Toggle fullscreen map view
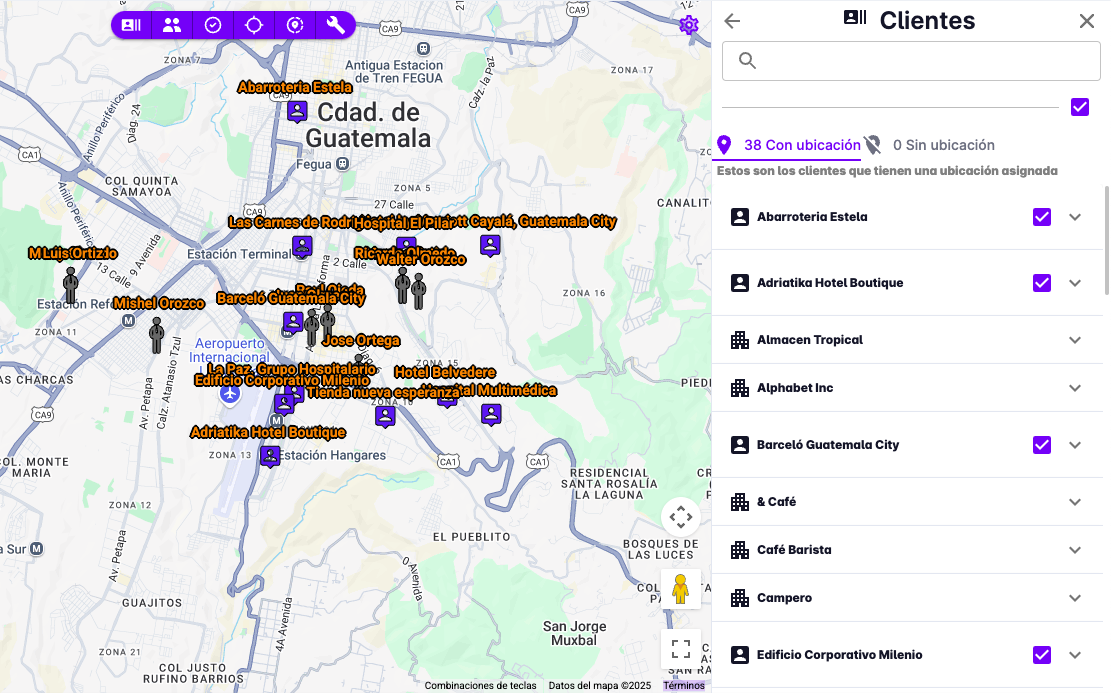Screen dimensions: 1111x693 click(681, 648)
